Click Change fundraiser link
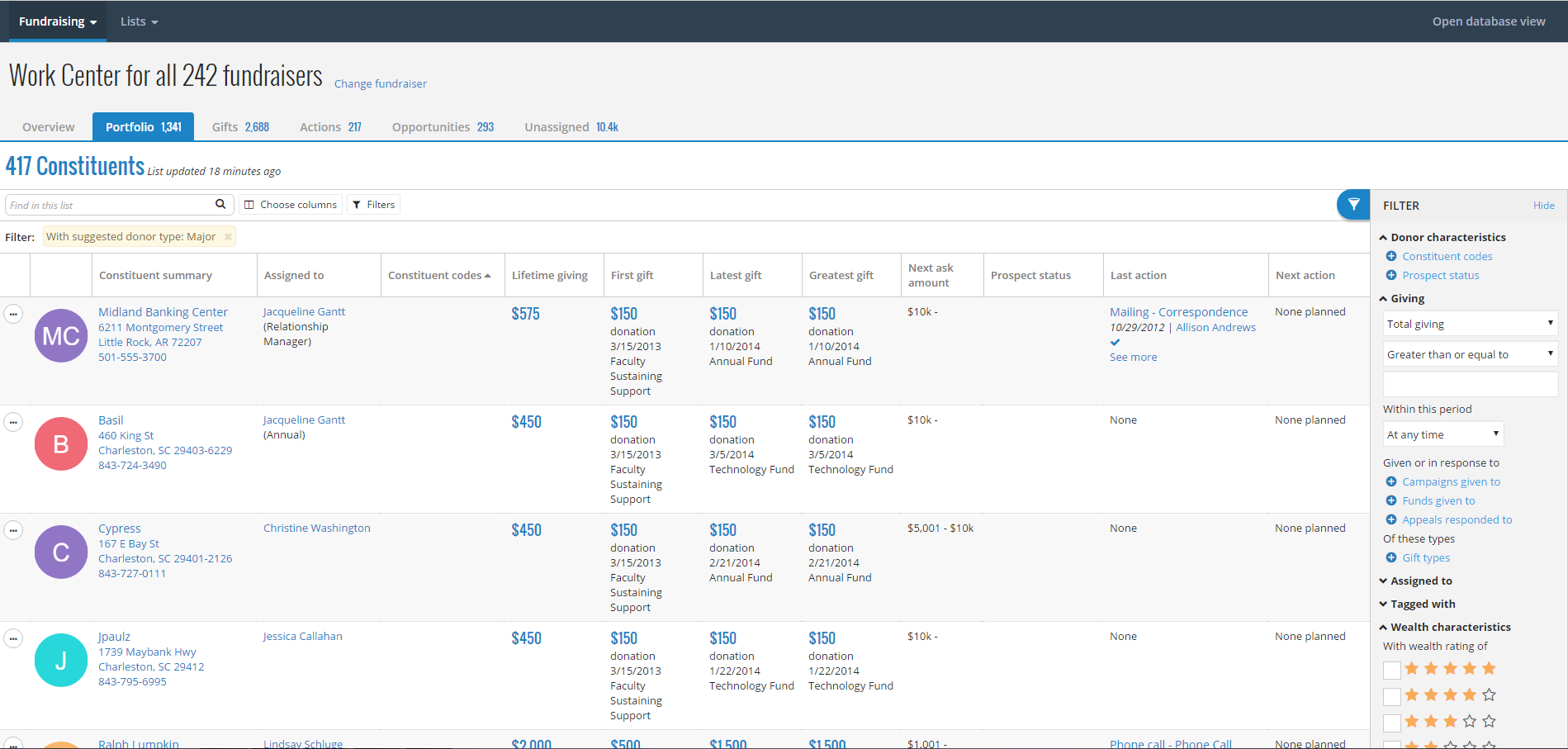 [381, 83]
